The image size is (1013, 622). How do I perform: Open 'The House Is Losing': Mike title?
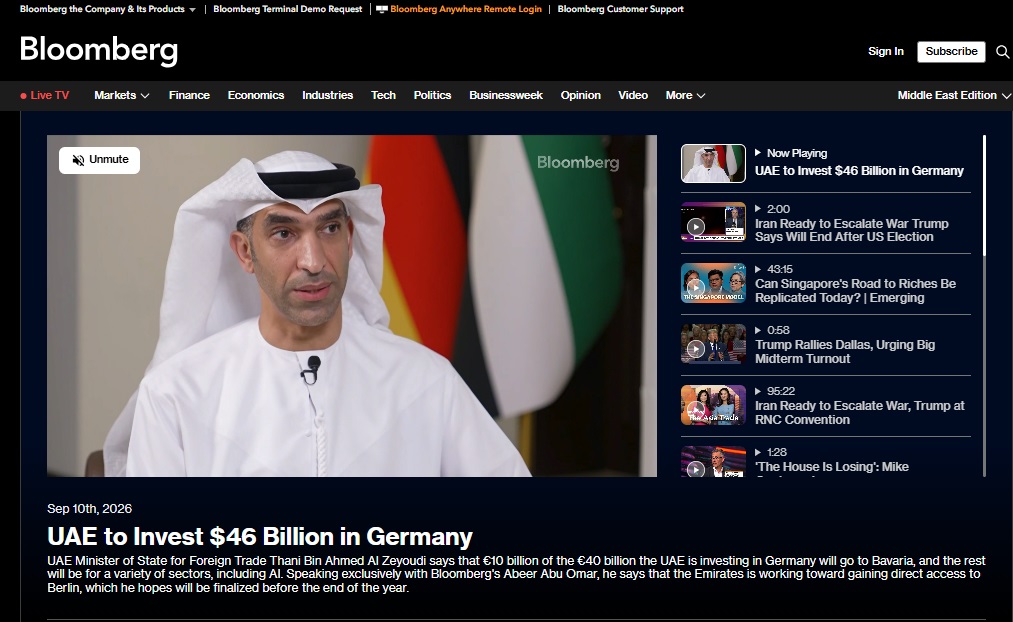coord(831,466)
